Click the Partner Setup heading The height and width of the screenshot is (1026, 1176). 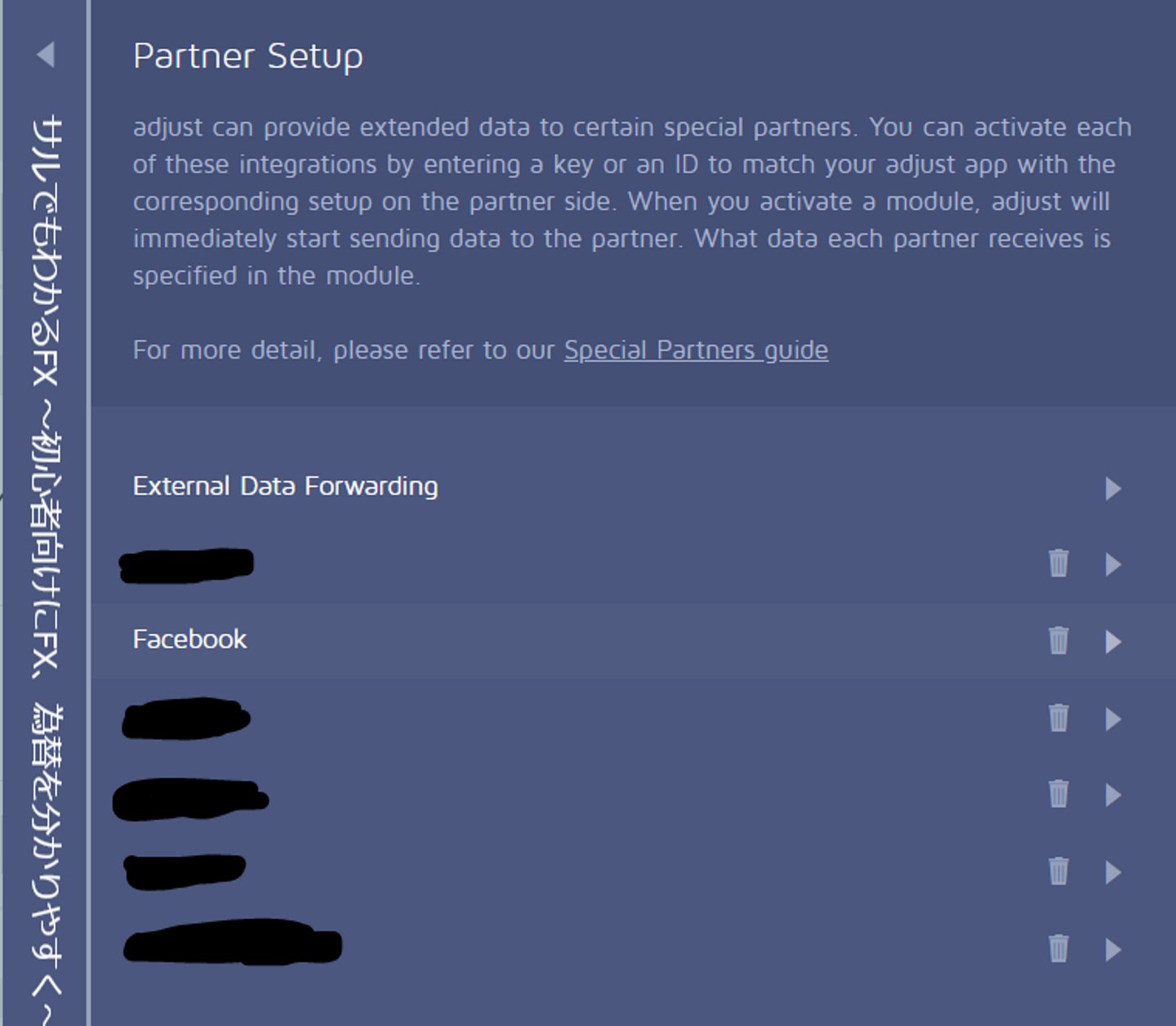pos(247,56)
